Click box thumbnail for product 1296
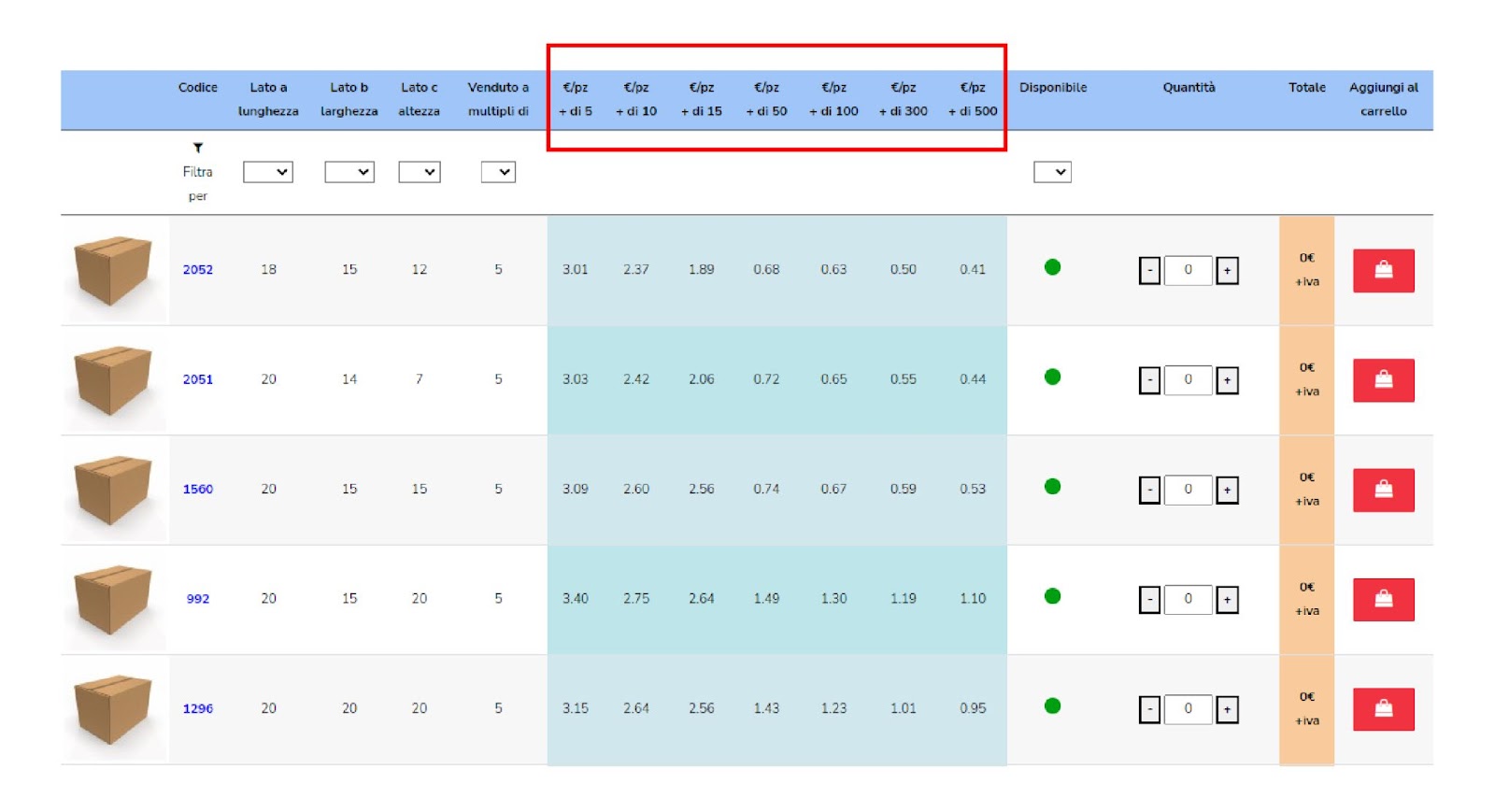The height and width of the screenshot is (812, 1495). coord(113,709)
